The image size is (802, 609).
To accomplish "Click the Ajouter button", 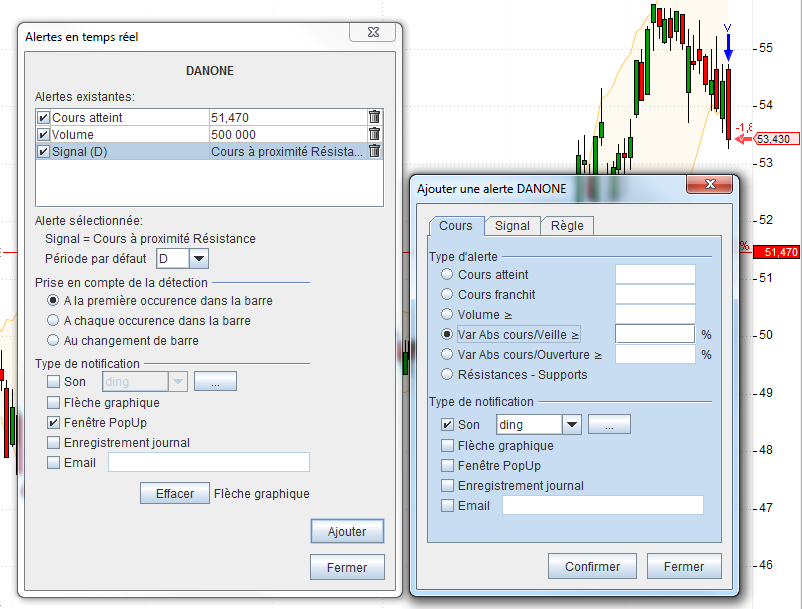I will pyautogui.click(x=347, y=531).
